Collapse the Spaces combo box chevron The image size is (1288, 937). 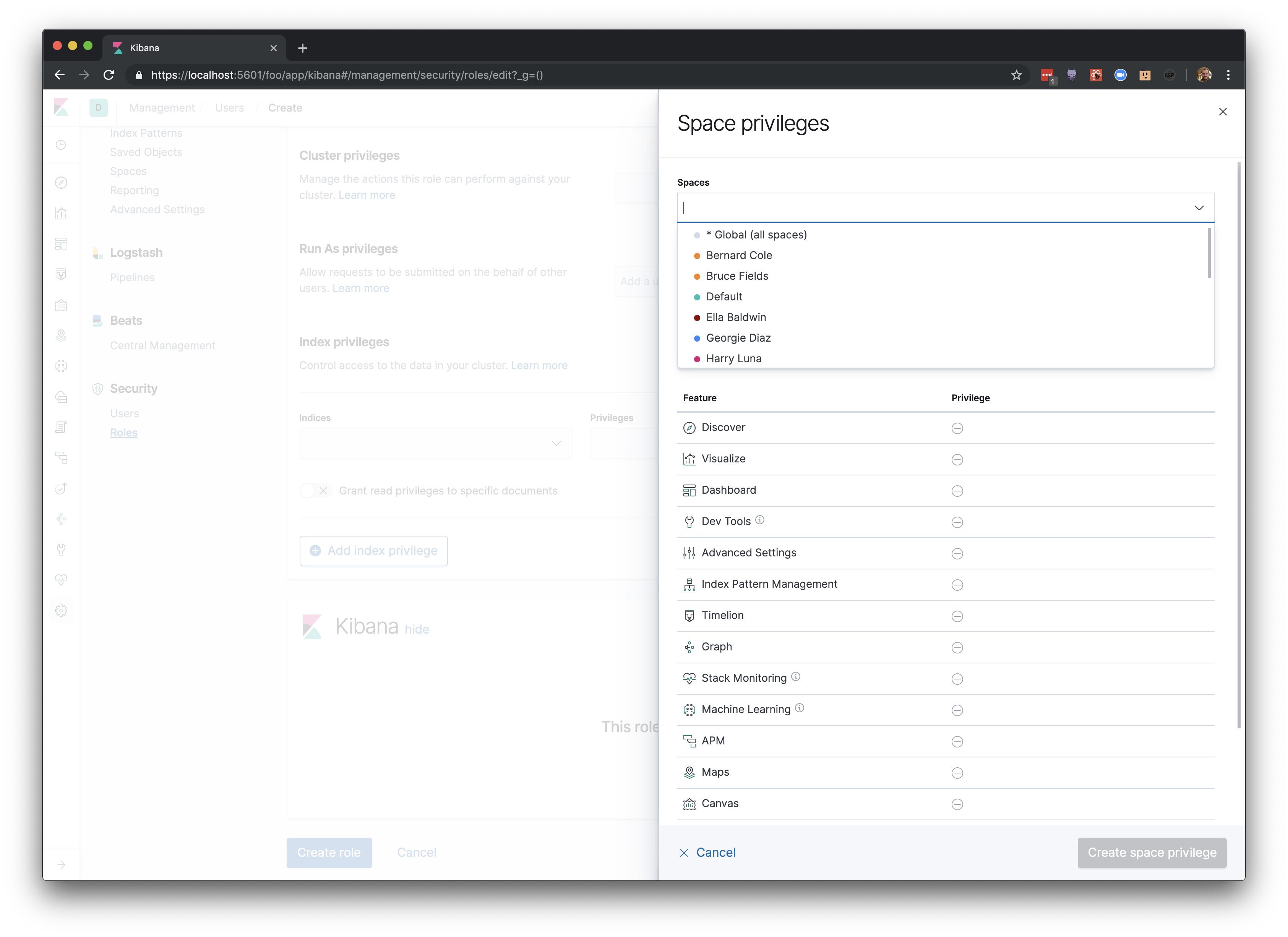[x=1199, y=208]
